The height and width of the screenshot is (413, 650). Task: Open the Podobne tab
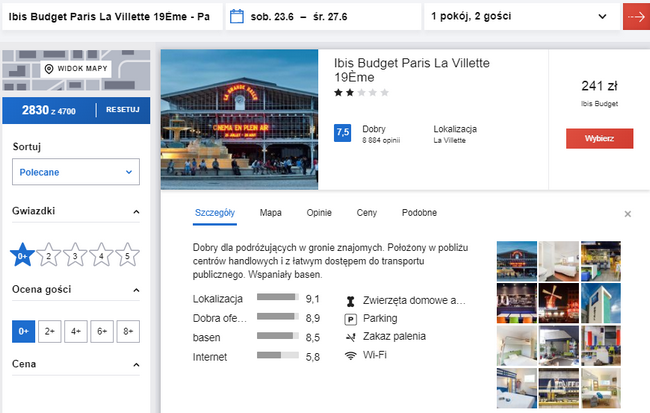coord(419,213)
